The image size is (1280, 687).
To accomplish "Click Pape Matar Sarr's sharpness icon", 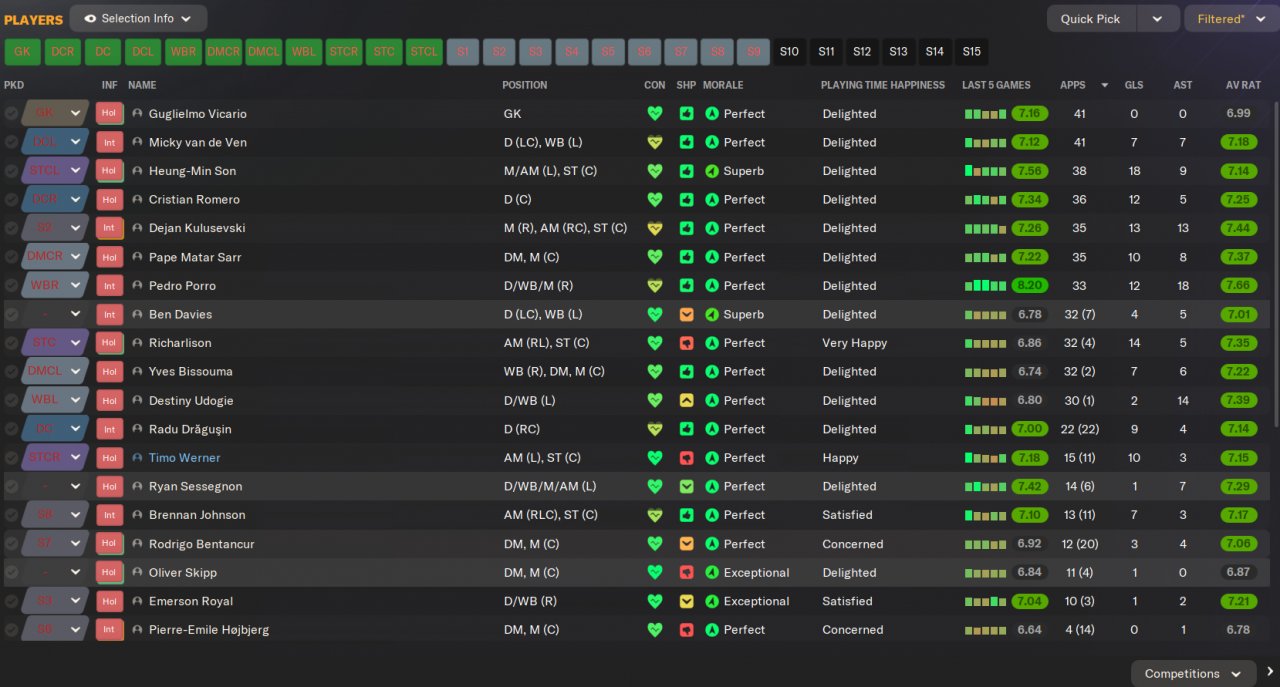I will [x=686, y=257].
